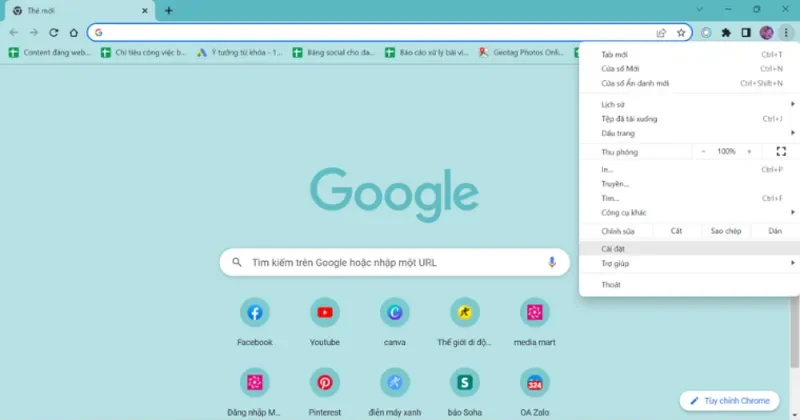Click the three-dot Chrome menu icon
Screen dimensions: 800x420
(786, 33)
